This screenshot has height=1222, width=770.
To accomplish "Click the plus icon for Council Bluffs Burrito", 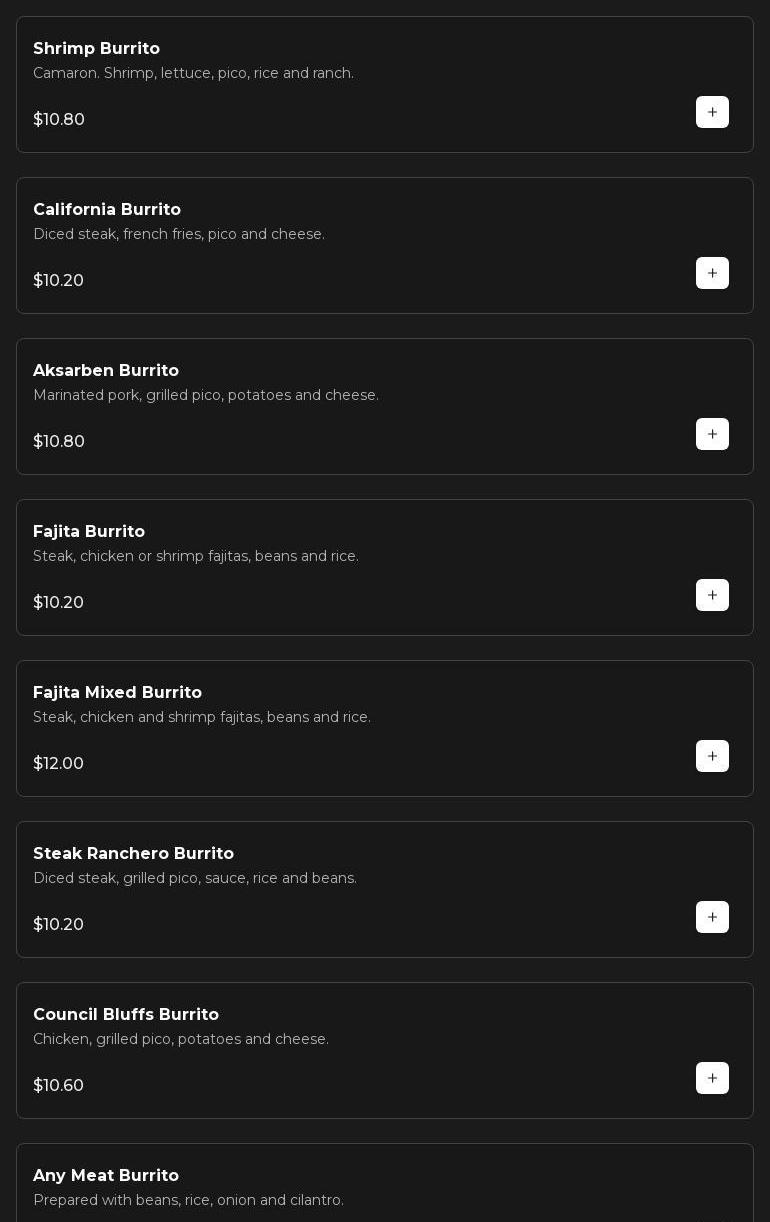I will pos(712,1078).
